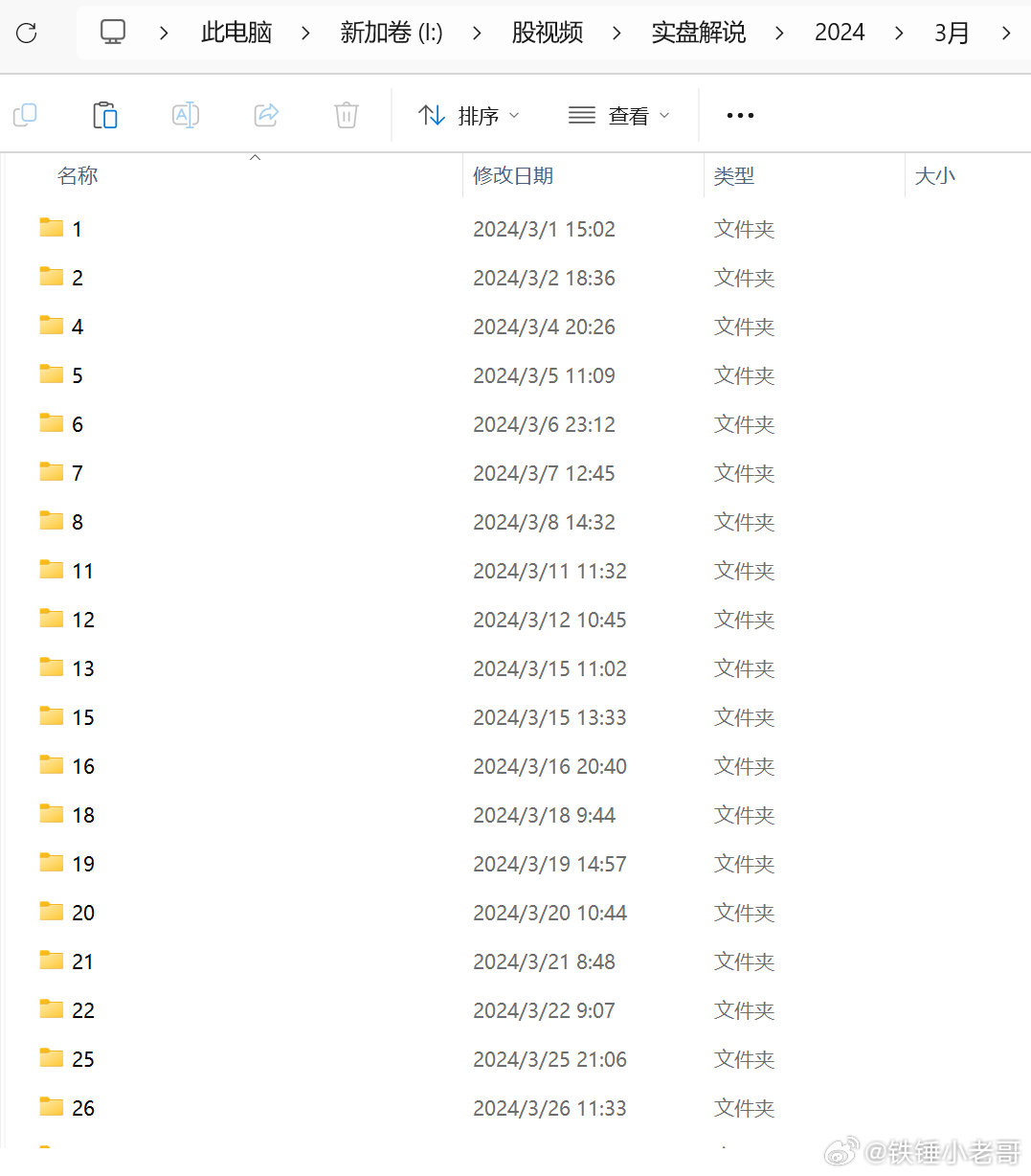Select folder icon of folder 12
This screenshot has width=1031, height=1176.
tap(52, 618)
